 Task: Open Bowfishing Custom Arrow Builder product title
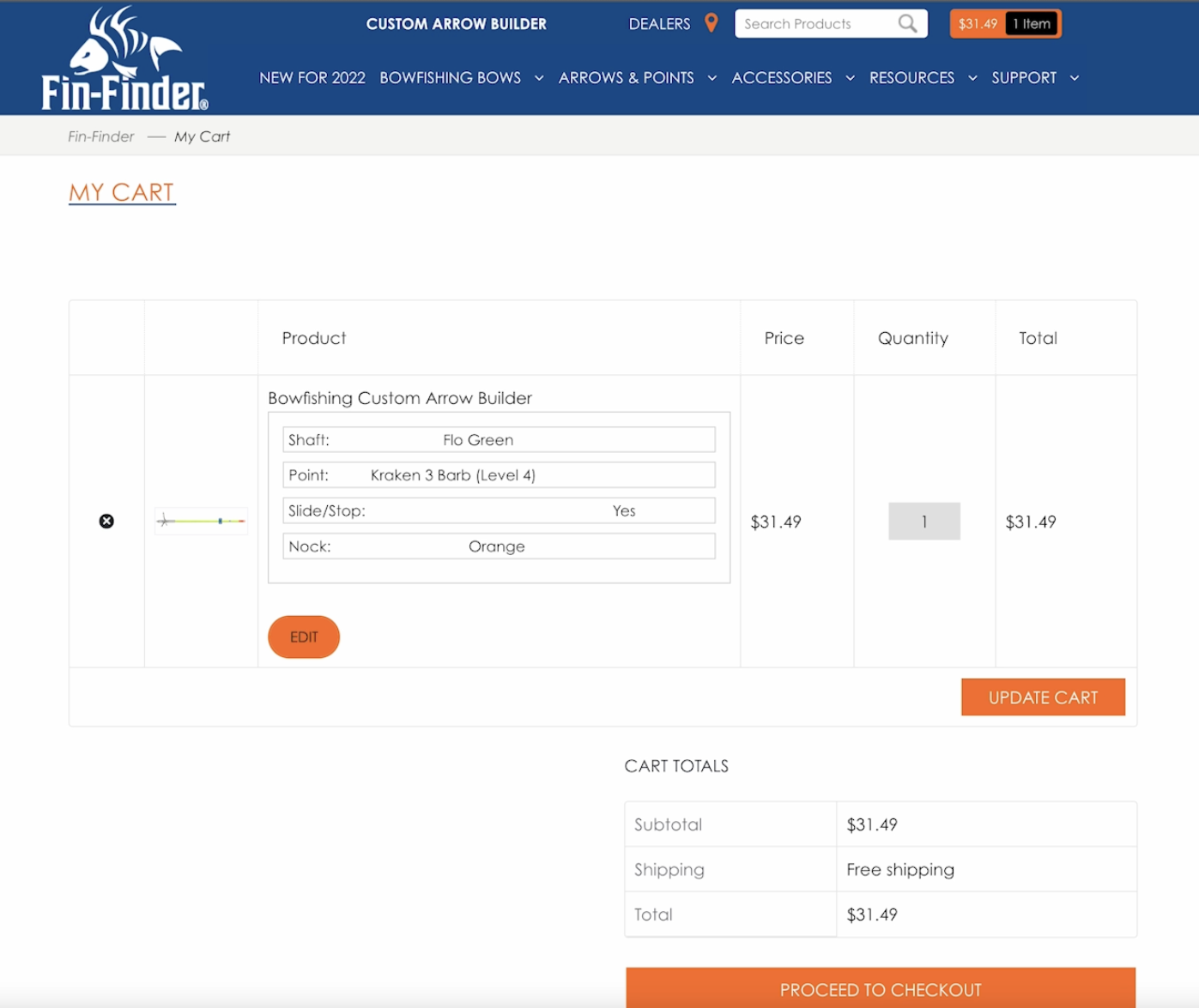400,398
